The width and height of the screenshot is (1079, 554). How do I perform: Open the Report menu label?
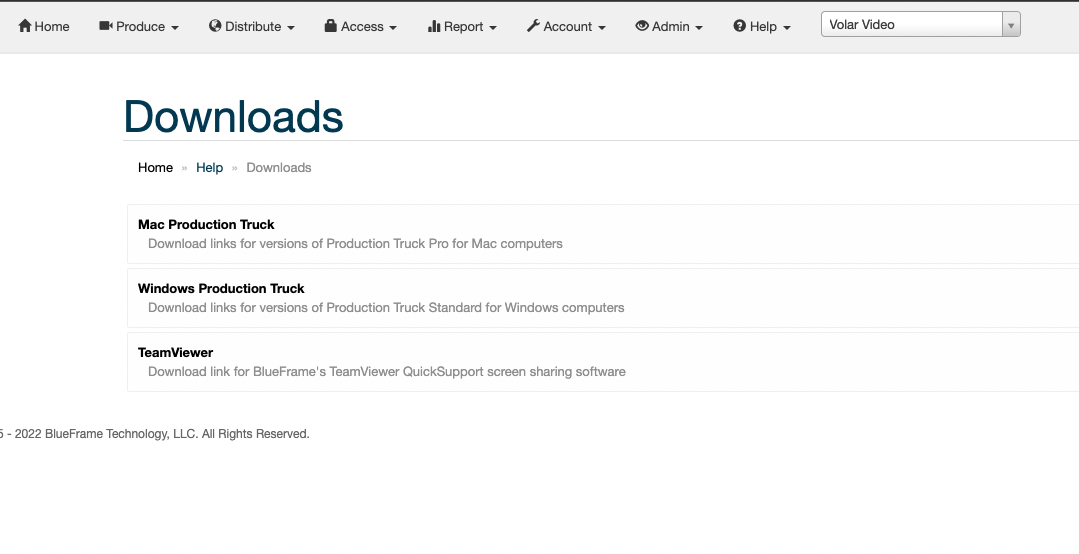463,27
